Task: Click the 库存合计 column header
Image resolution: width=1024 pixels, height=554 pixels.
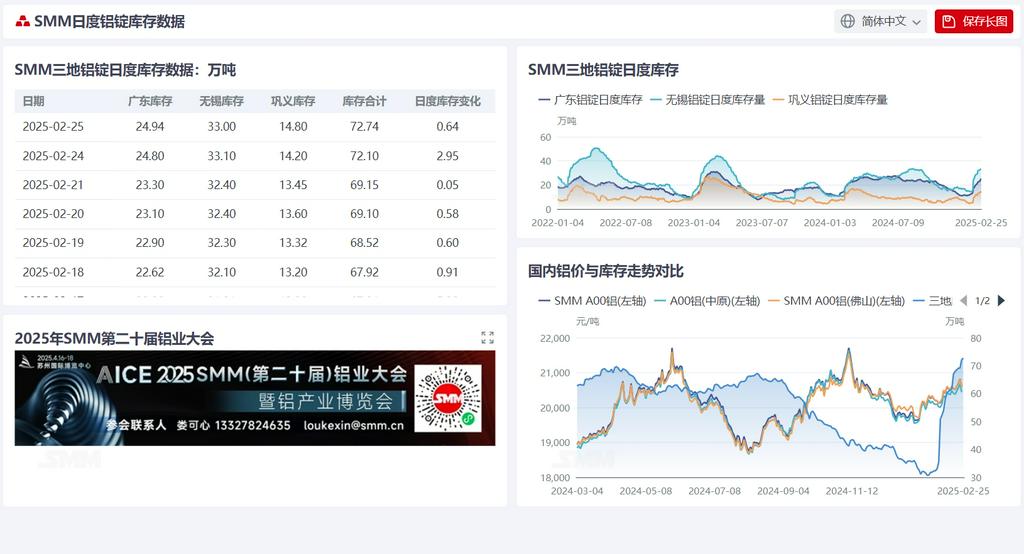Action: pos(364,101)
